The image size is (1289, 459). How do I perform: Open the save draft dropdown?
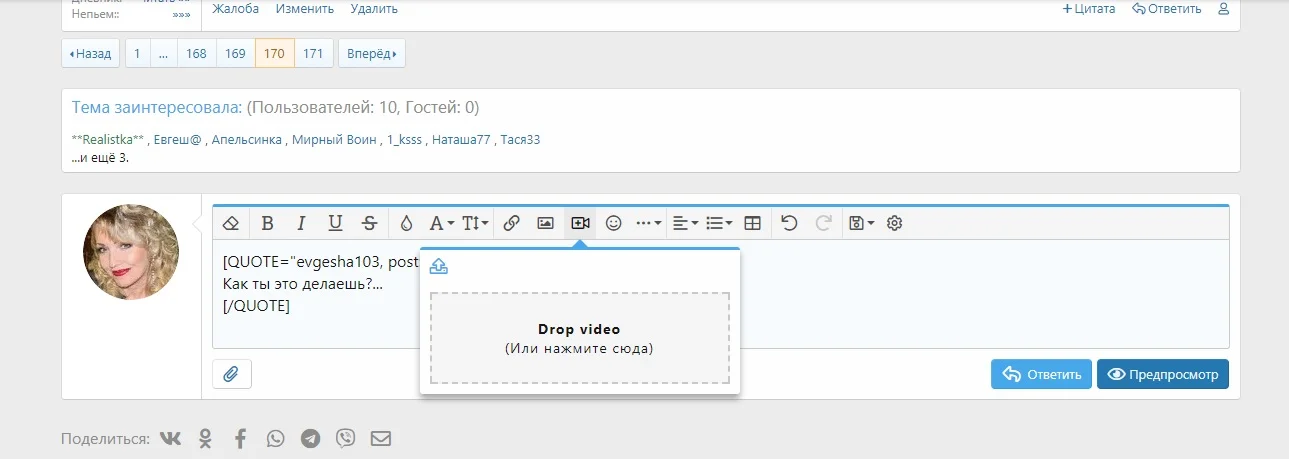pyautogui.click(x=860, y=223)
